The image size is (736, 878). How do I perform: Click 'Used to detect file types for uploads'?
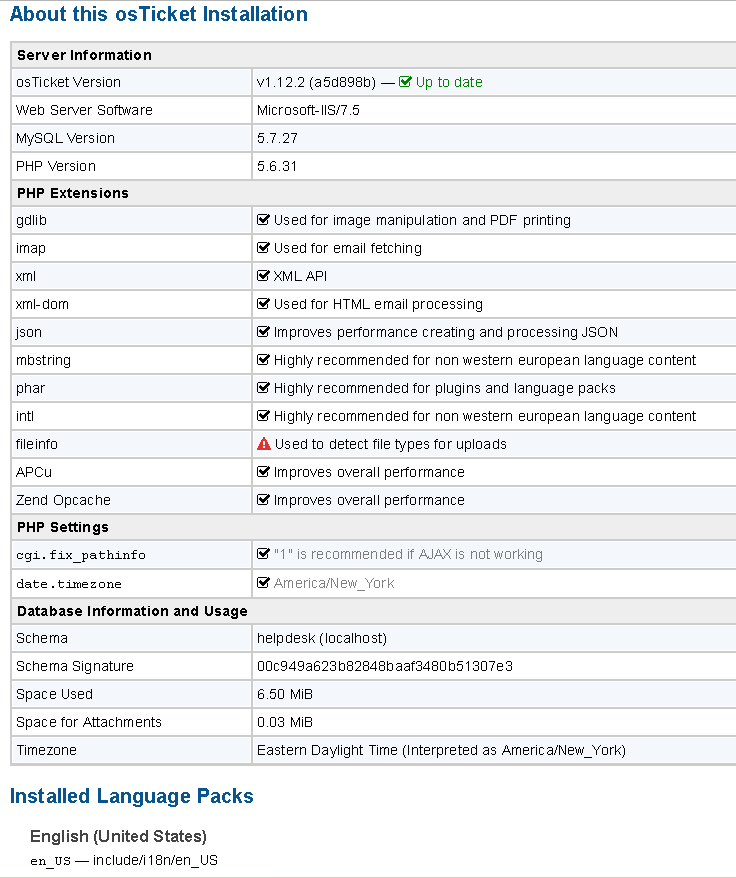coord(391,444)
